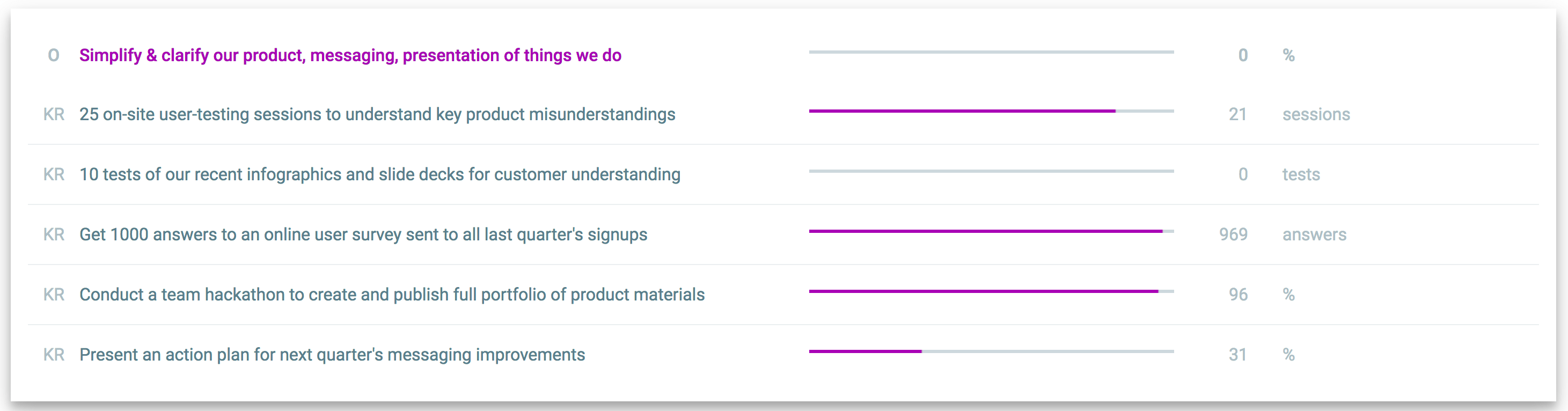1568x411 pixels.
Task: Click the KR badge beside user-testing sessions
Action: (54, 114)
